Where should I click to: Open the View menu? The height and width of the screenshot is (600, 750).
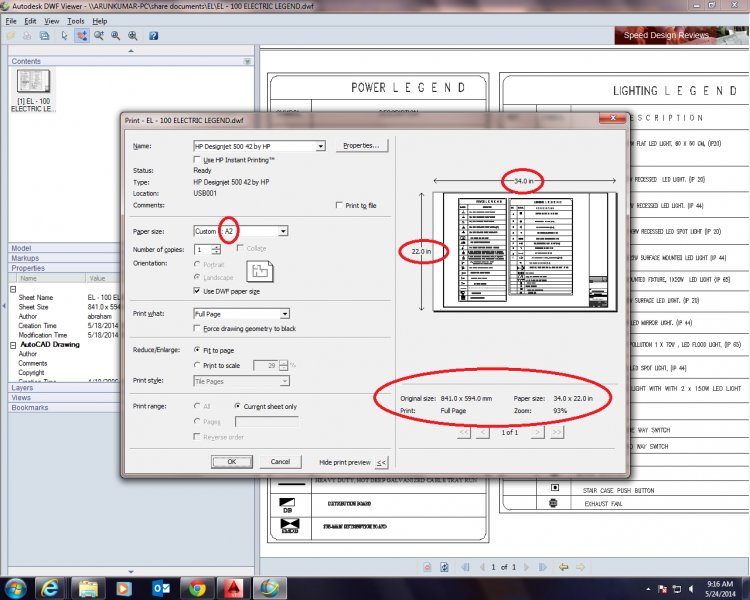point(51,21)
